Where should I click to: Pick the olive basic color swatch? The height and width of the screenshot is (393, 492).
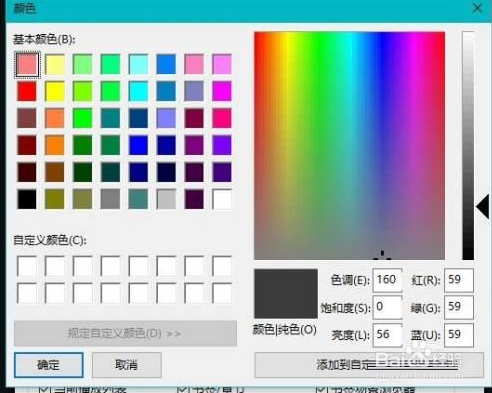(x=55, y=199)
